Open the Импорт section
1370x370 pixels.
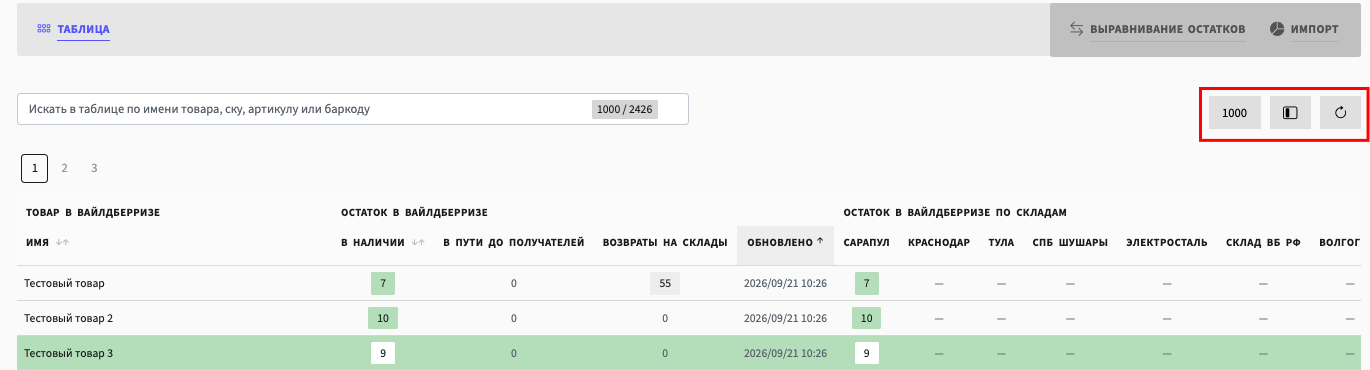[x=1304, y=29]
